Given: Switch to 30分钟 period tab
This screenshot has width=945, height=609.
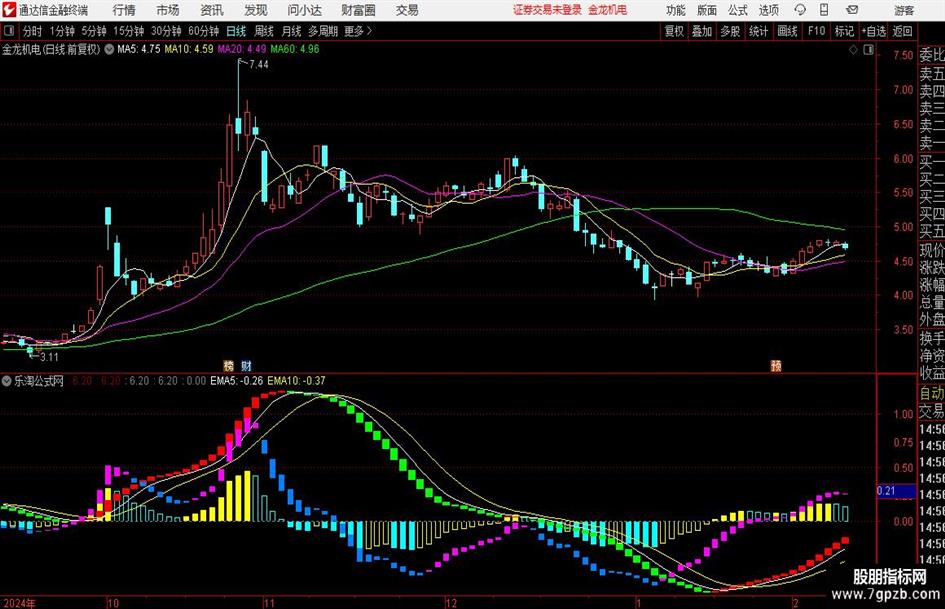Looking at the screenshot, I should 166,31.
